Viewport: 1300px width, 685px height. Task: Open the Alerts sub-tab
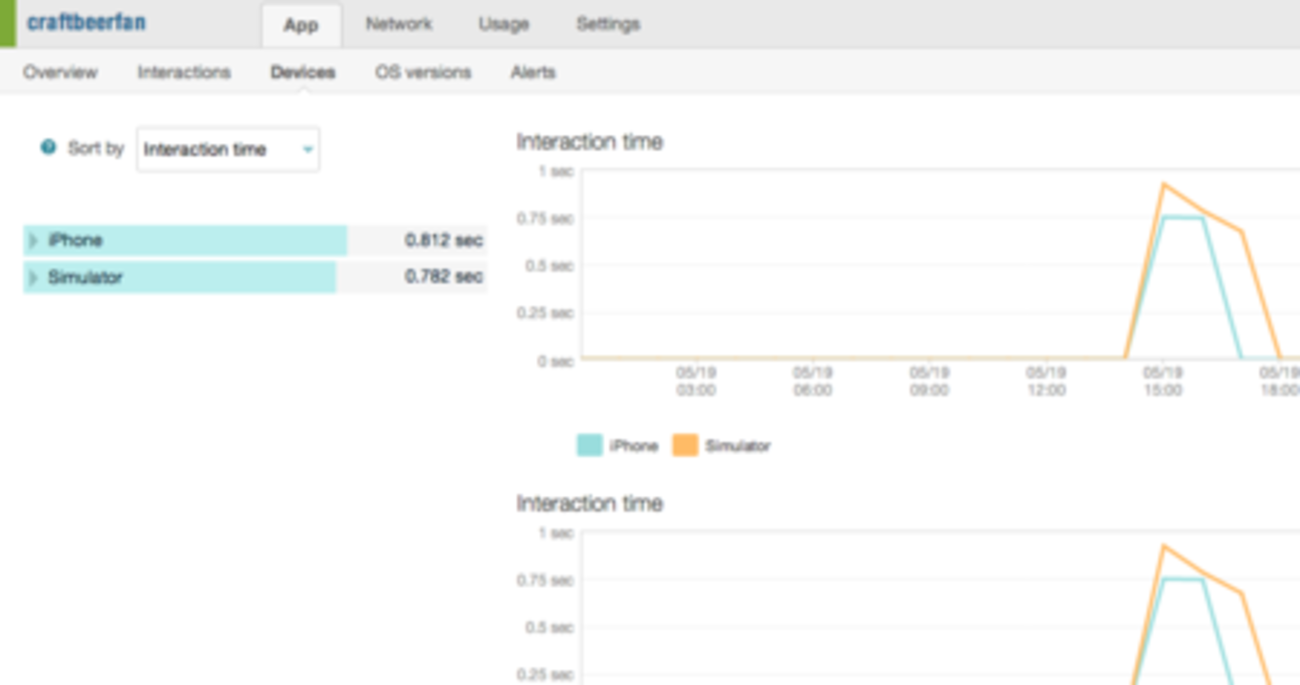pos(533,72)
